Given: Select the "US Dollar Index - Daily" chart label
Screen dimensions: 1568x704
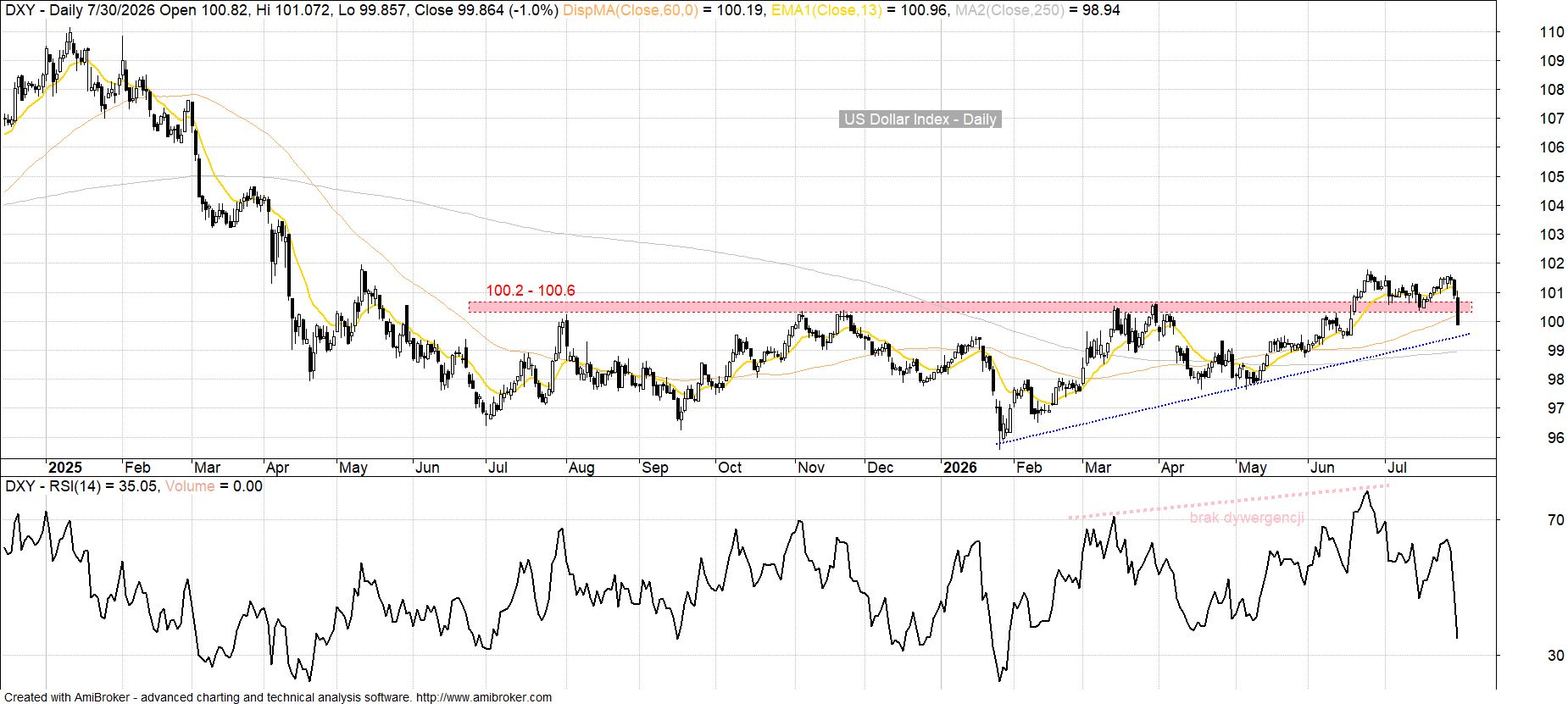Looking at the screenshot, I should (x=920, y=119).
